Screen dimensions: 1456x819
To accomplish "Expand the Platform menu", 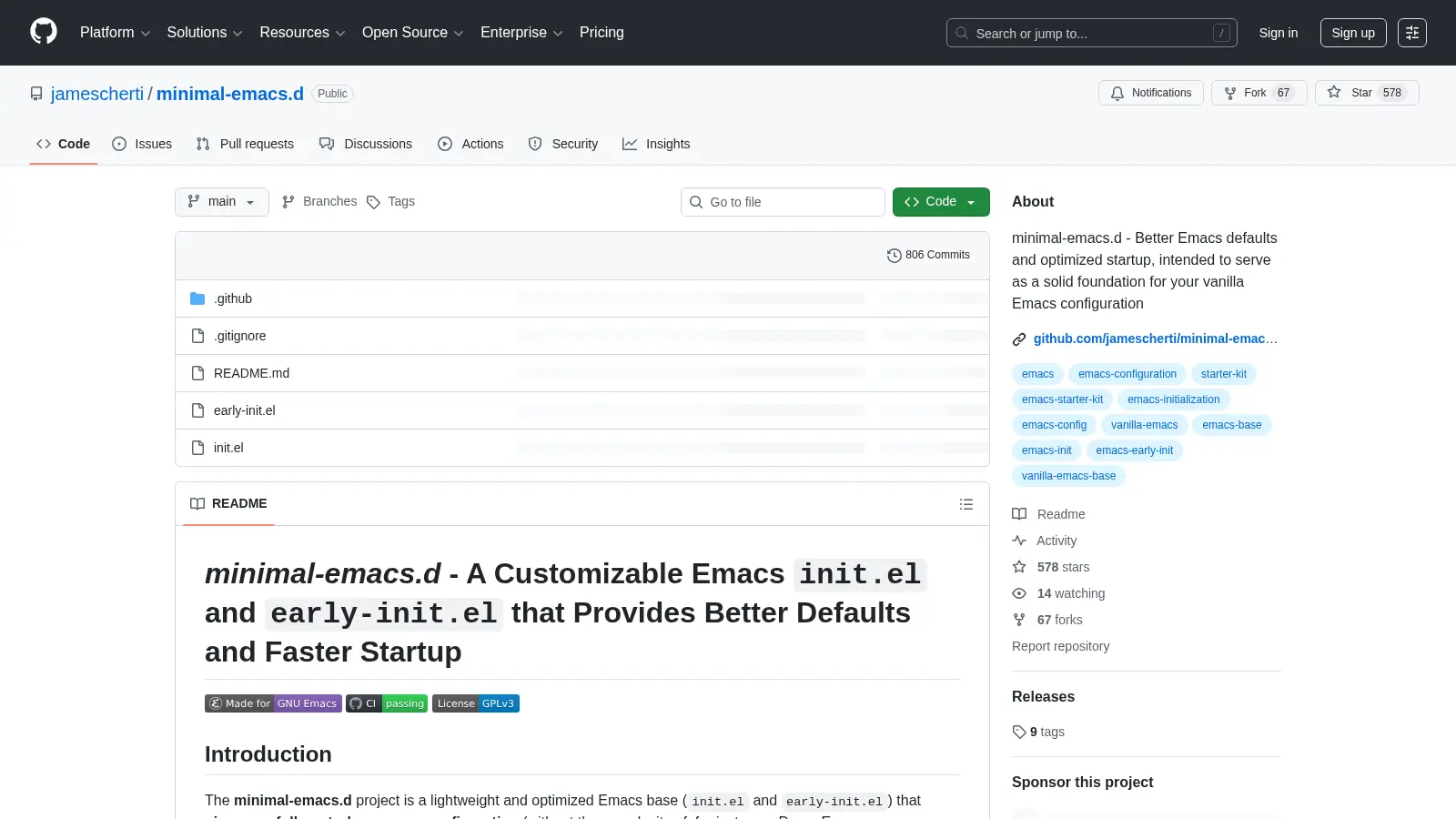I will coord(115,33).
